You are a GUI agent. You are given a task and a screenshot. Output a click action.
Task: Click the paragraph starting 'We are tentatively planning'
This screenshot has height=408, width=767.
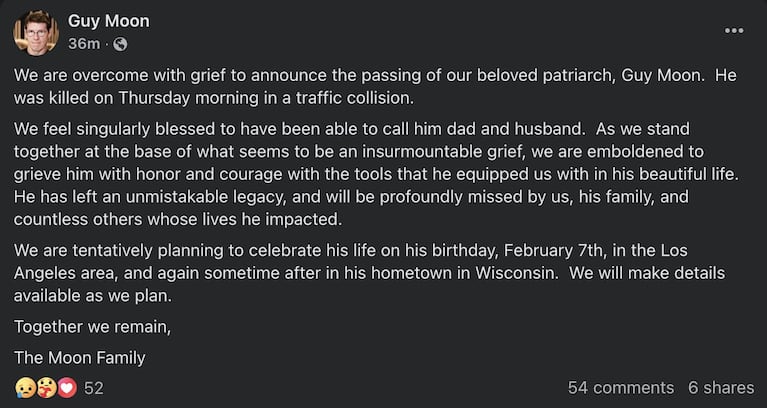(x=380, y=272)
